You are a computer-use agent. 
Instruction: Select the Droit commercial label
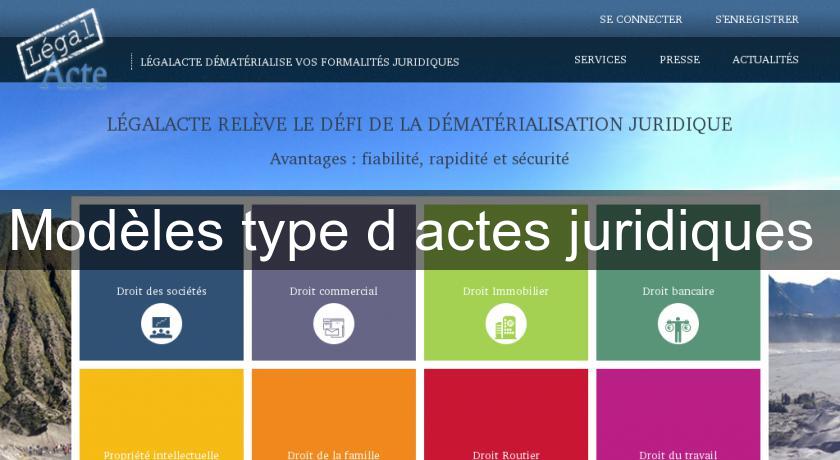pyautogui.click(x=334, y=291)
